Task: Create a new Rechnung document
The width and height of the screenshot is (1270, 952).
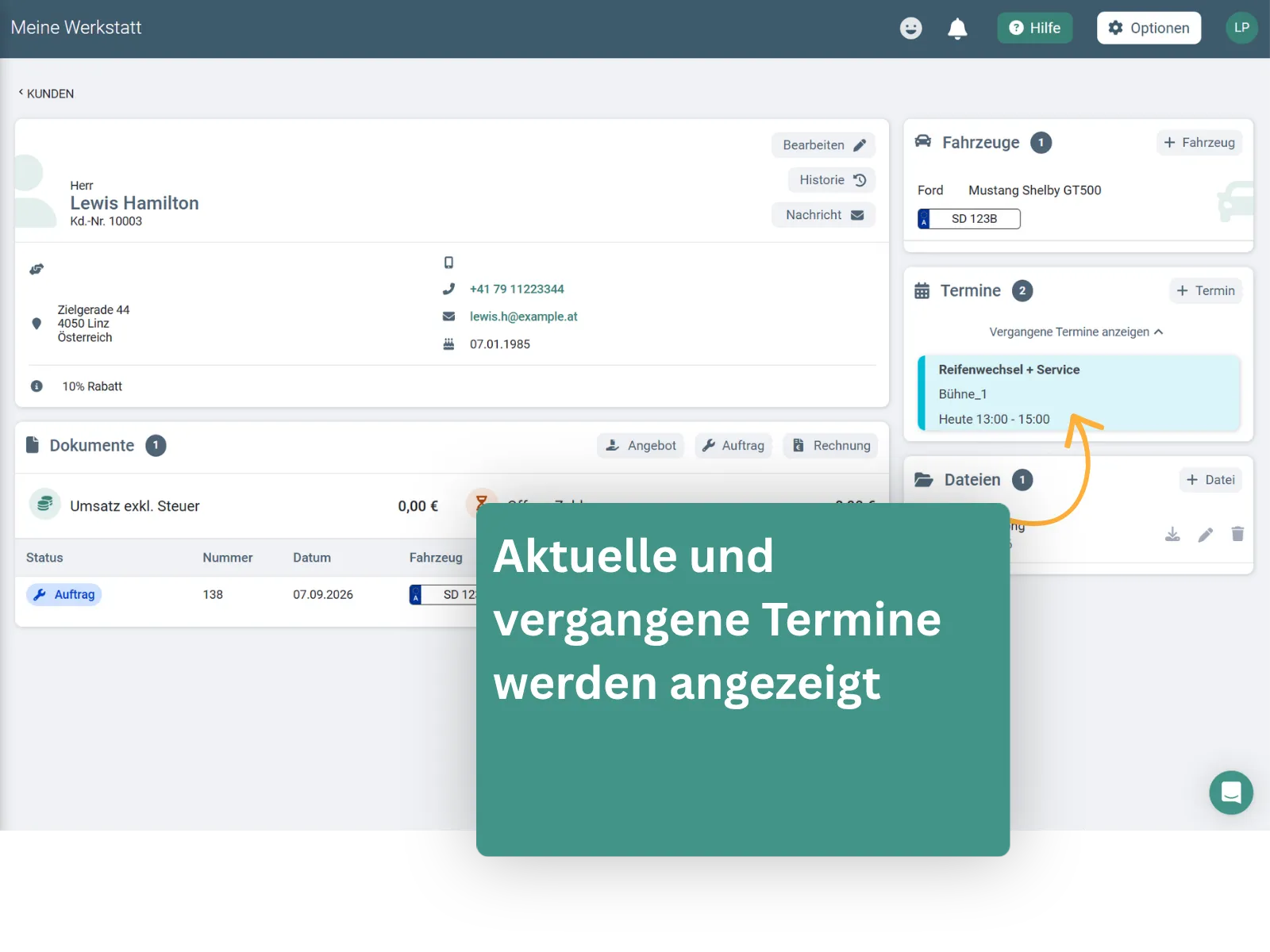Action: (831, 446)
